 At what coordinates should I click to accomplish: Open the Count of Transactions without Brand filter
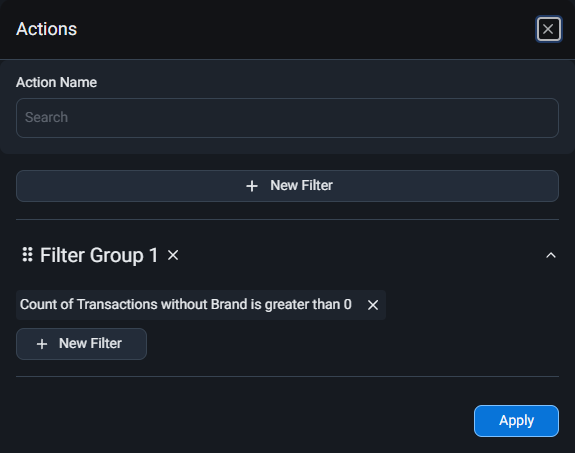186,305
